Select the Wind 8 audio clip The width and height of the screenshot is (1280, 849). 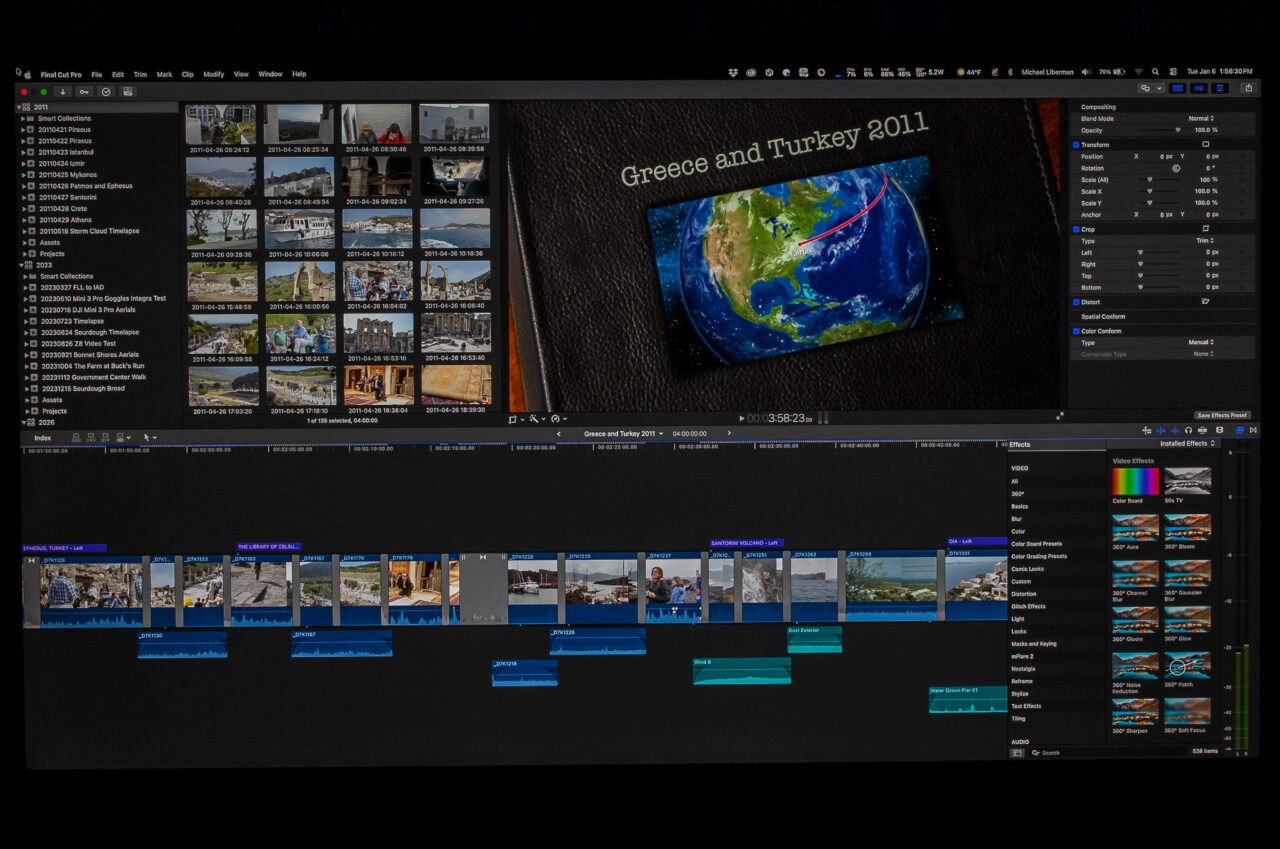pos(741,672)
